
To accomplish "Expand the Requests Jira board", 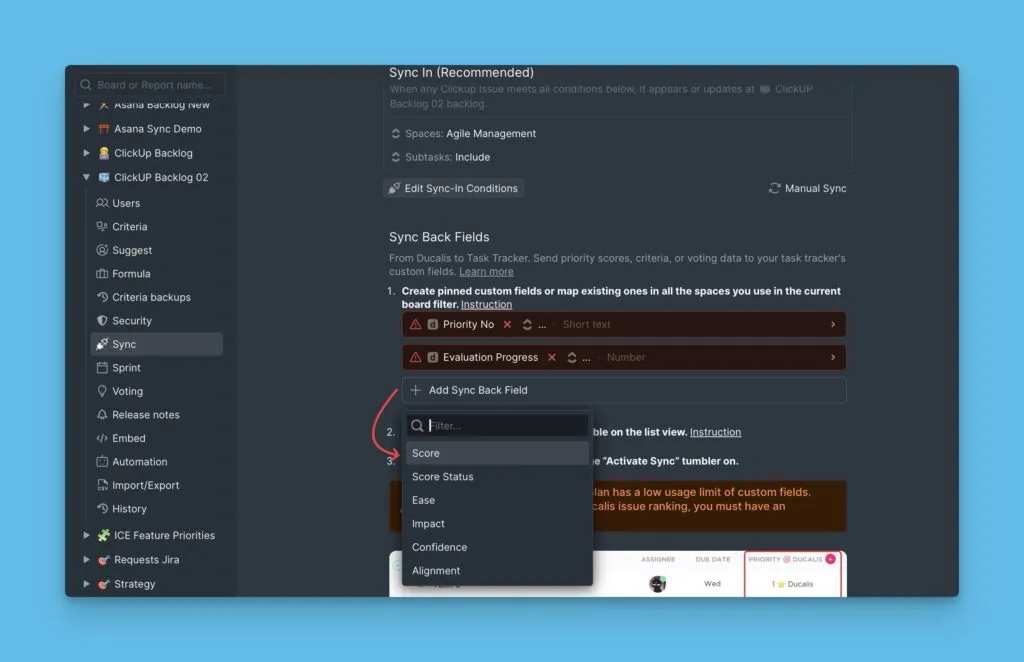I will click(x=87, y=560).
